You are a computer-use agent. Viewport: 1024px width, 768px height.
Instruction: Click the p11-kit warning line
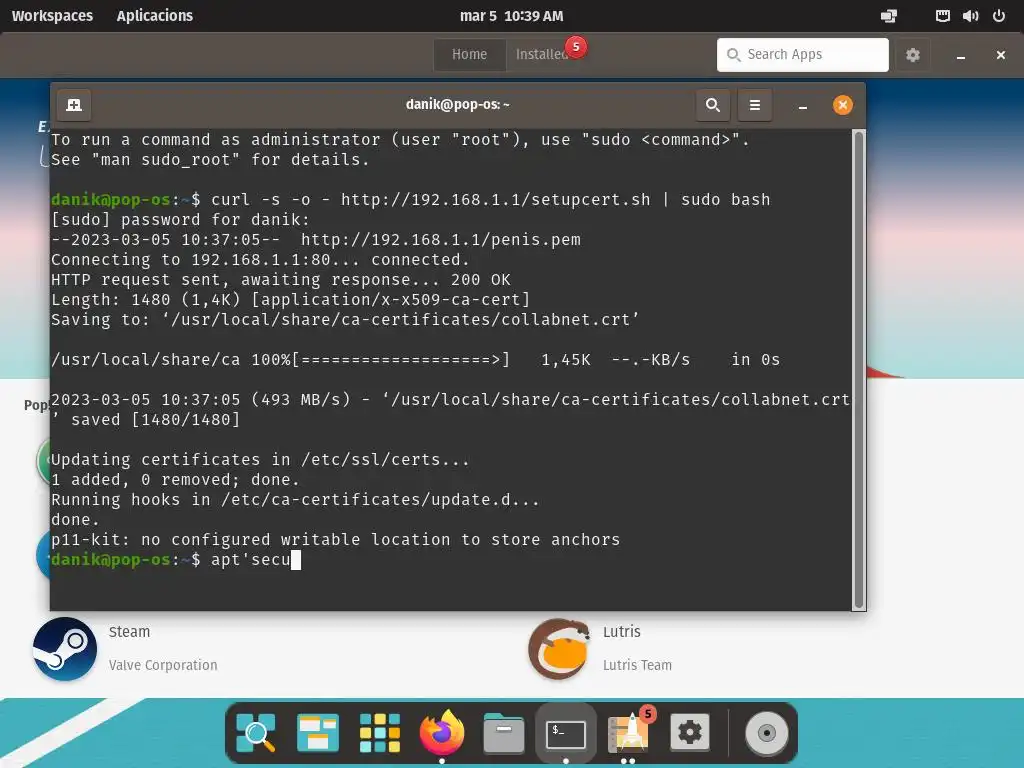point(336,539)
